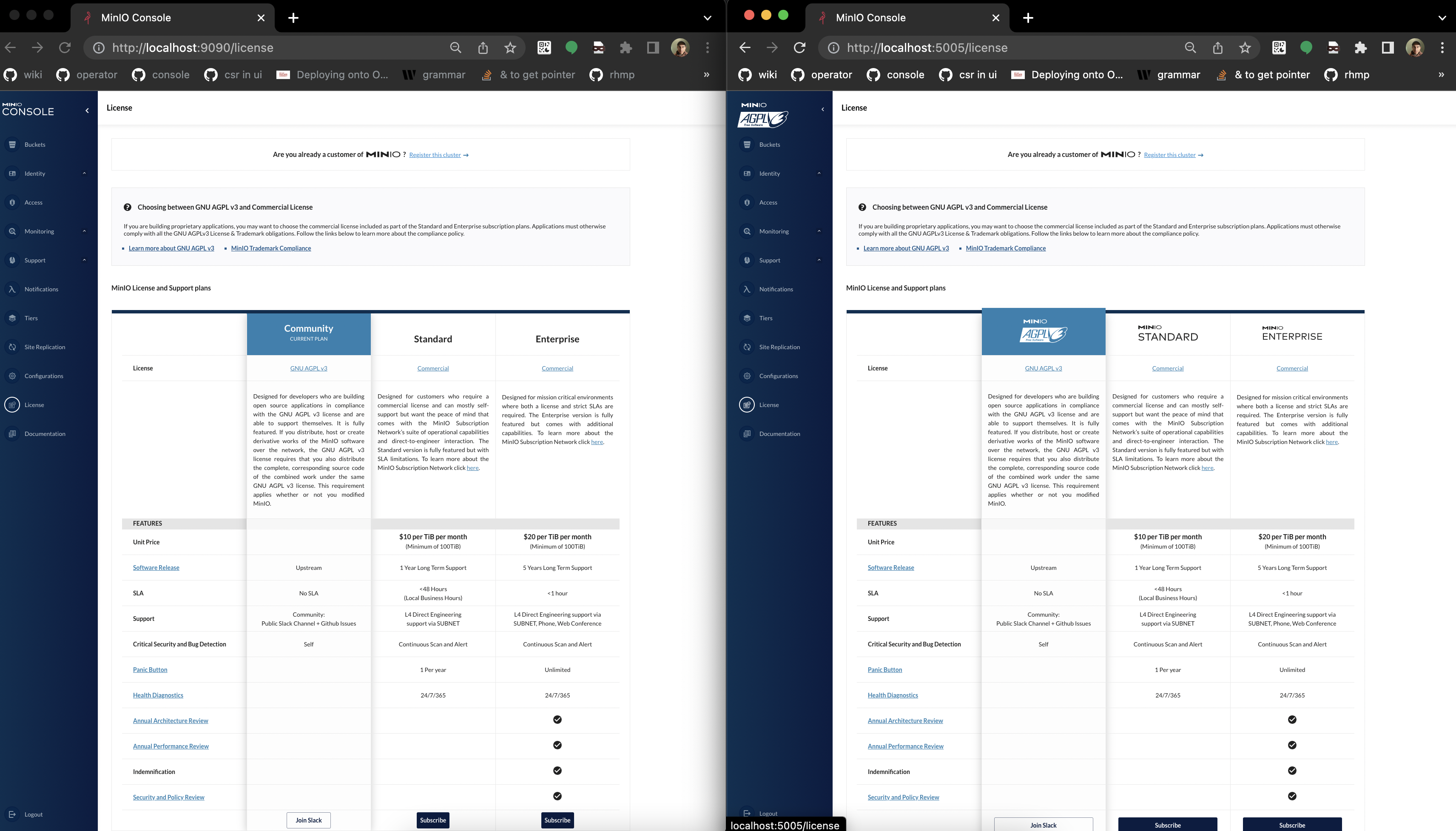This screenshot has width=1456, height=831.
Task: Click Access icon in right sidebar
Action: [747, 202]
